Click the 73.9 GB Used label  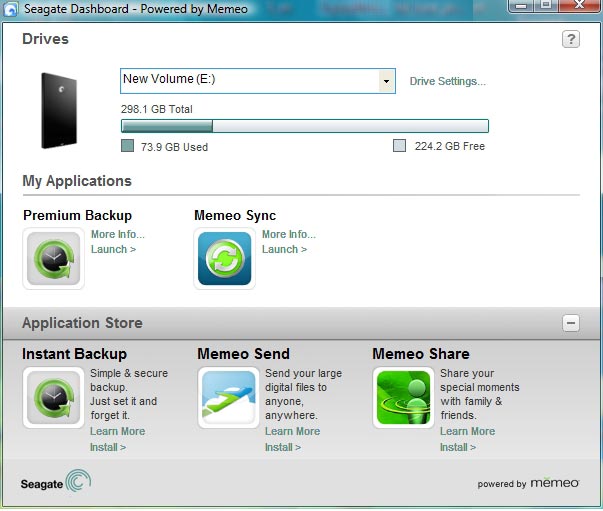[x=174, y=147]
